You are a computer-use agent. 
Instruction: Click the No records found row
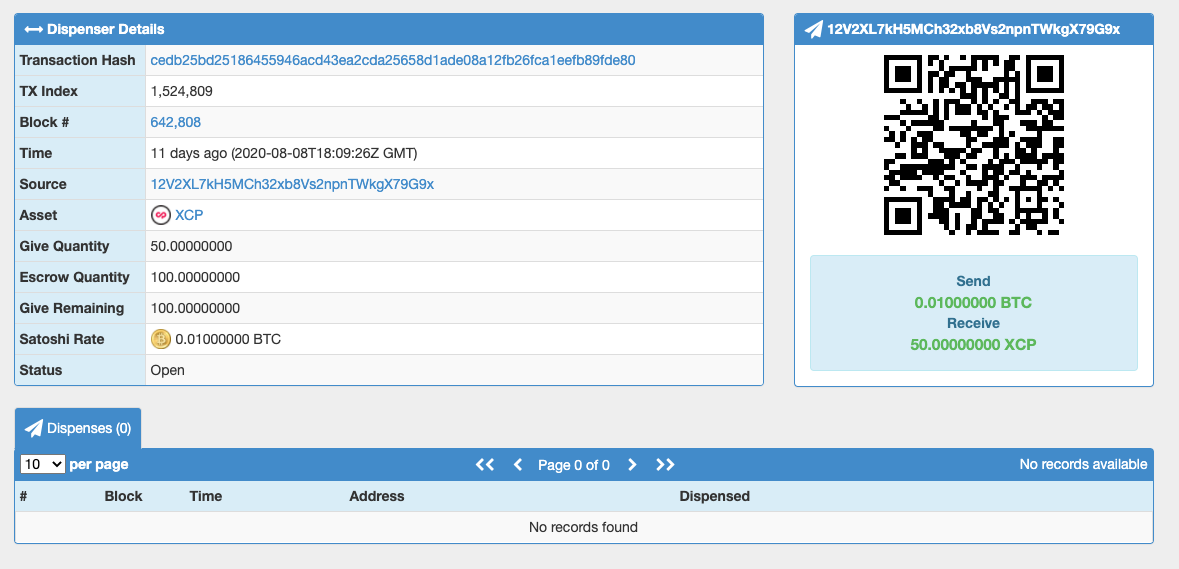pyautogui.click(x=583, y=527)
